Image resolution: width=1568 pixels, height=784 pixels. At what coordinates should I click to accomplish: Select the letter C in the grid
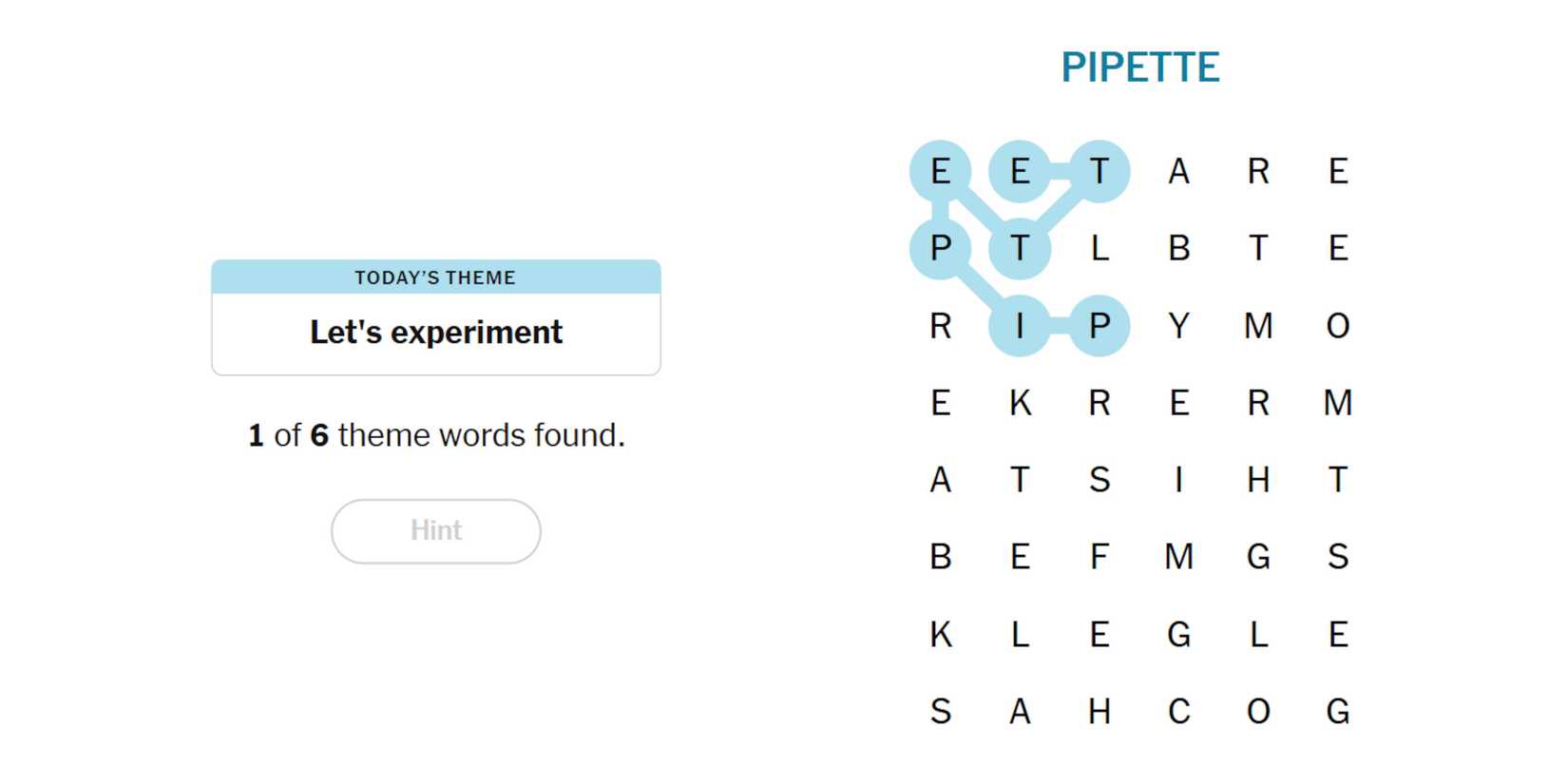(x=1178, y=711)
